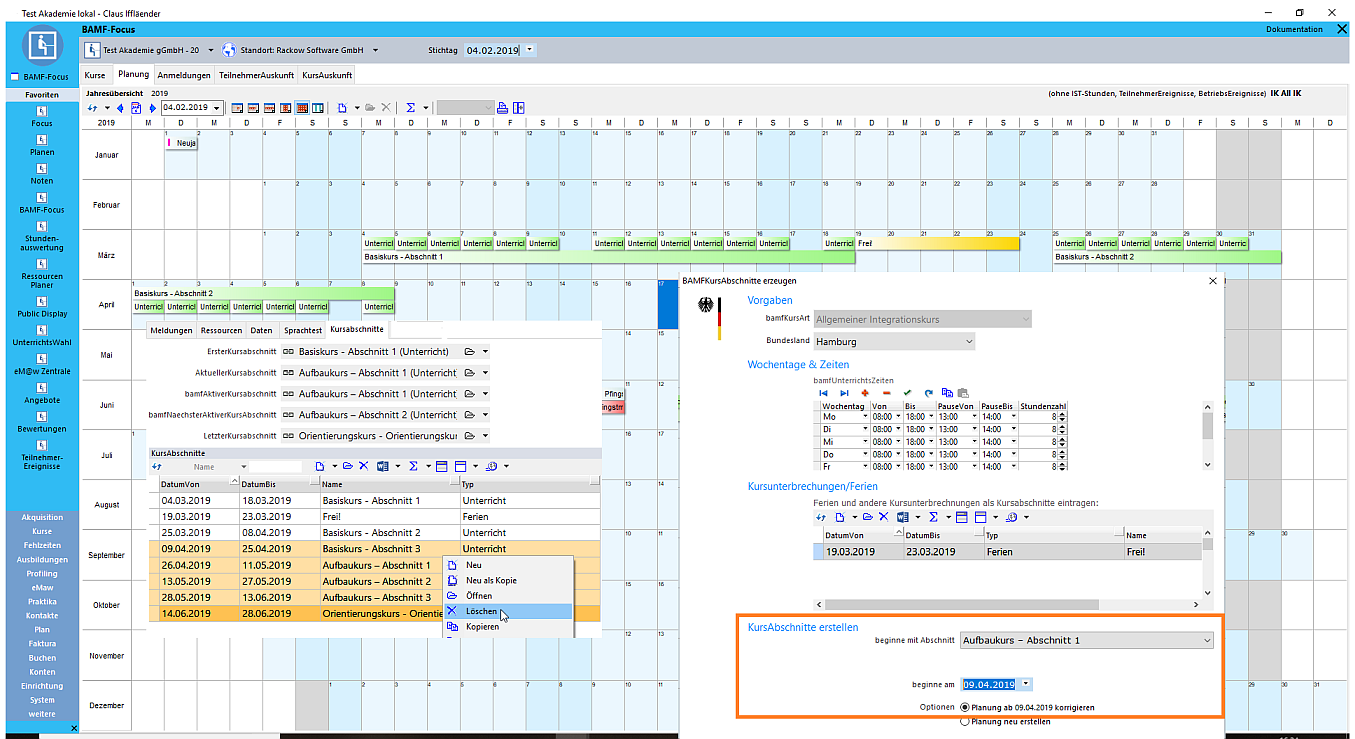Click the blue X delete icon in KursAbschnitte toolbar

(x=363, y=466)
